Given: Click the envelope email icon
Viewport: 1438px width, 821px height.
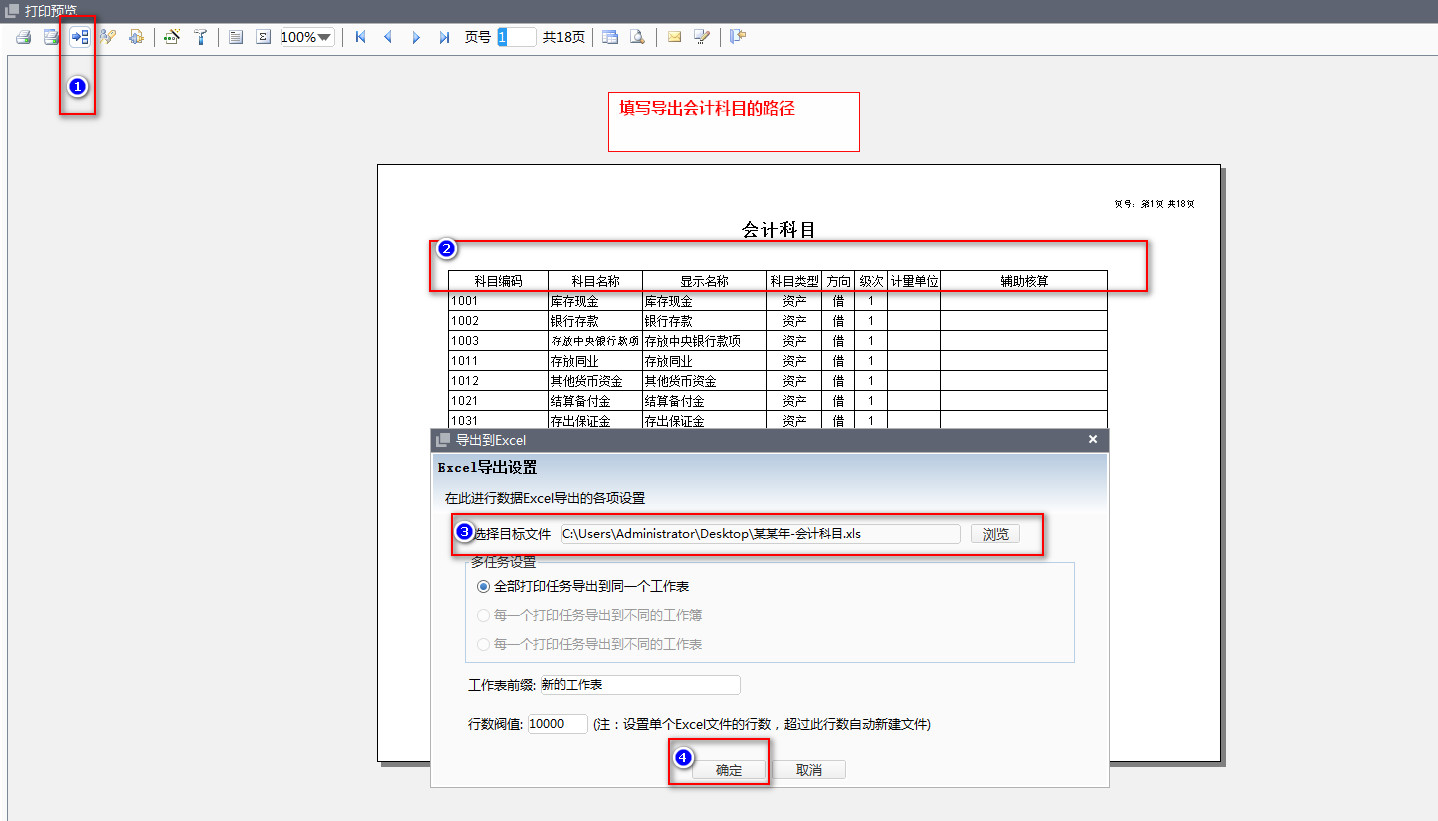Looking at the screenshot, I should [674, 37].
